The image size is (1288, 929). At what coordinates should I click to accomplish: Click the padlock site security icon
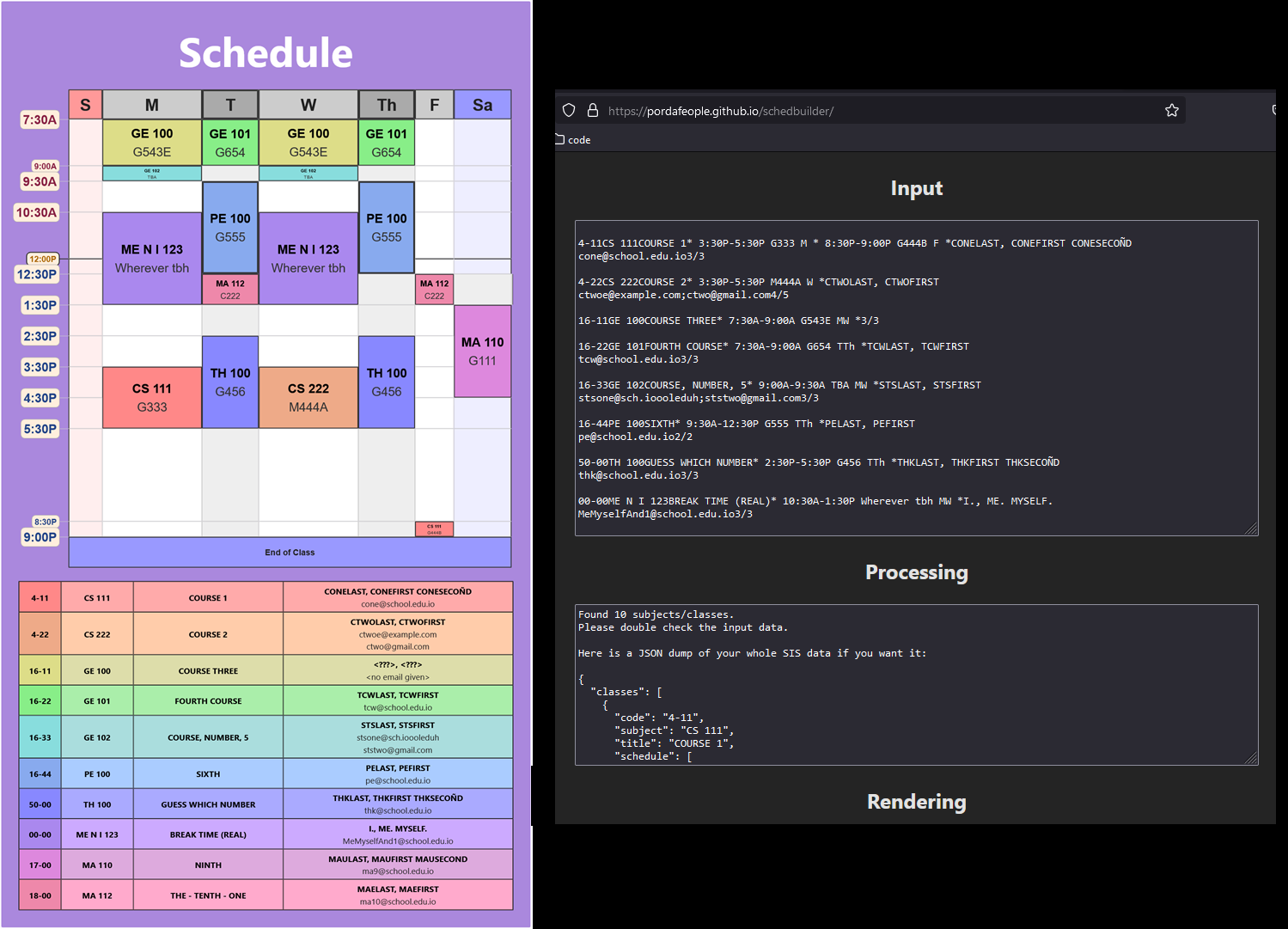(x=592, y=110)
